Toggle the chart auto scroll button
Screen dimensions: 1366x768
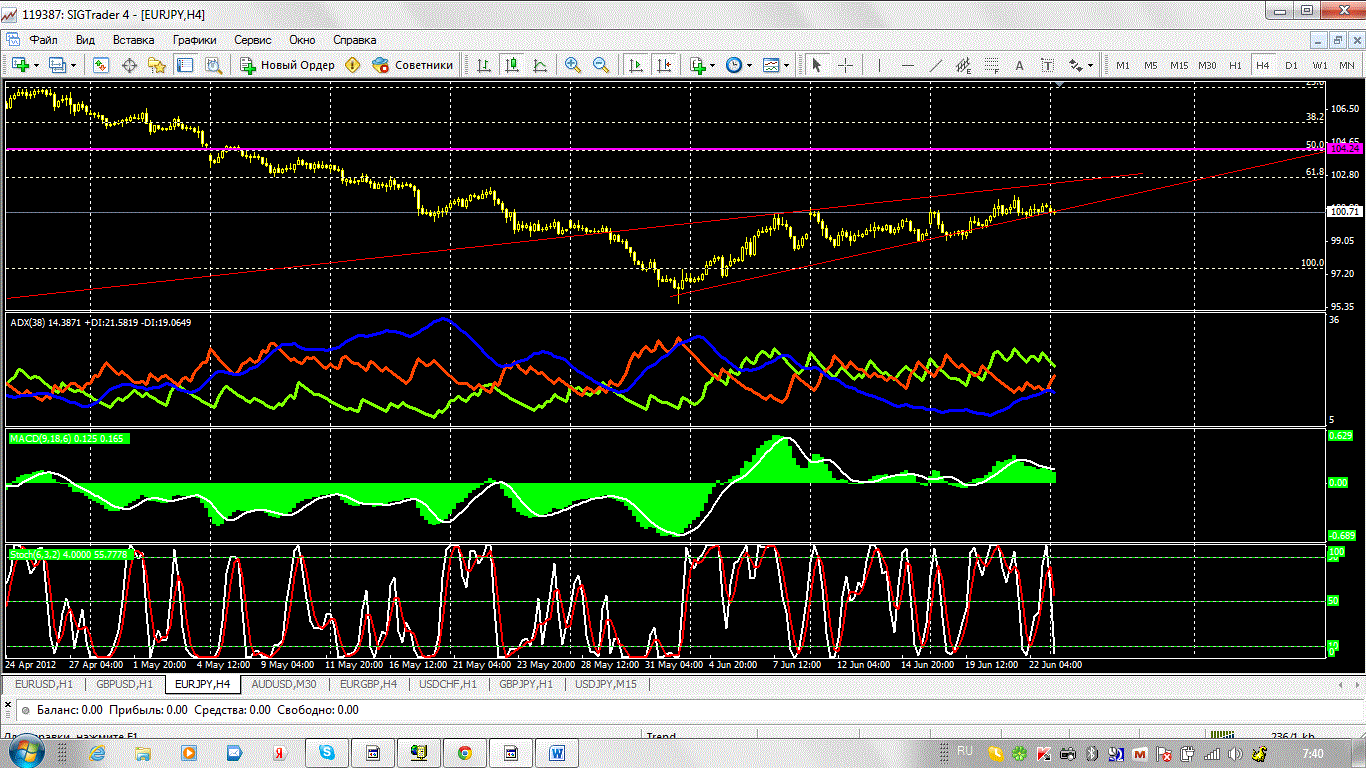635,65
